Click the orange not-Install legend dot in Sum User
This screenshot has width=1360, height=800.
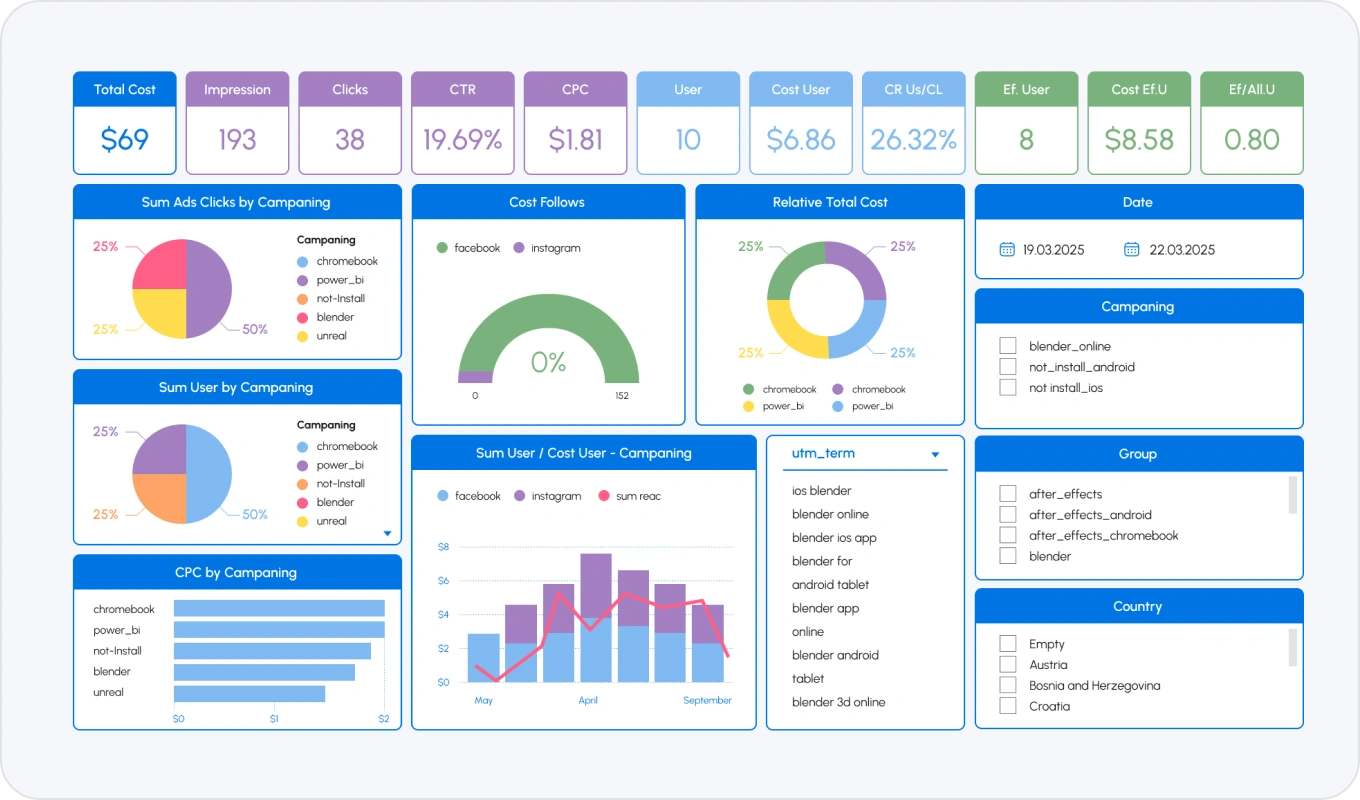tap(302, 484)
